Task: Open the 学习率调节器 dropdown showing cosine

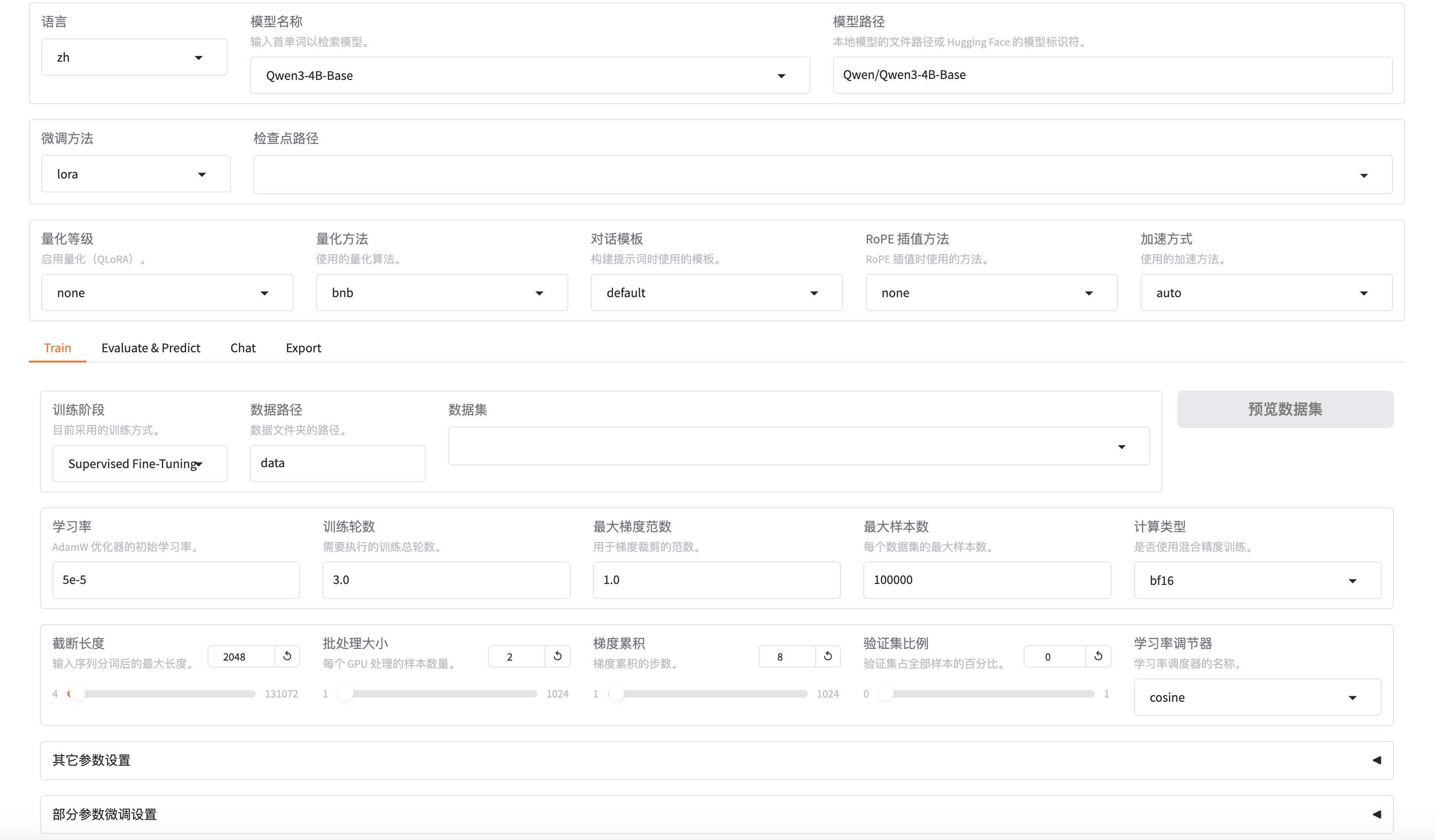Action: 1257,697
